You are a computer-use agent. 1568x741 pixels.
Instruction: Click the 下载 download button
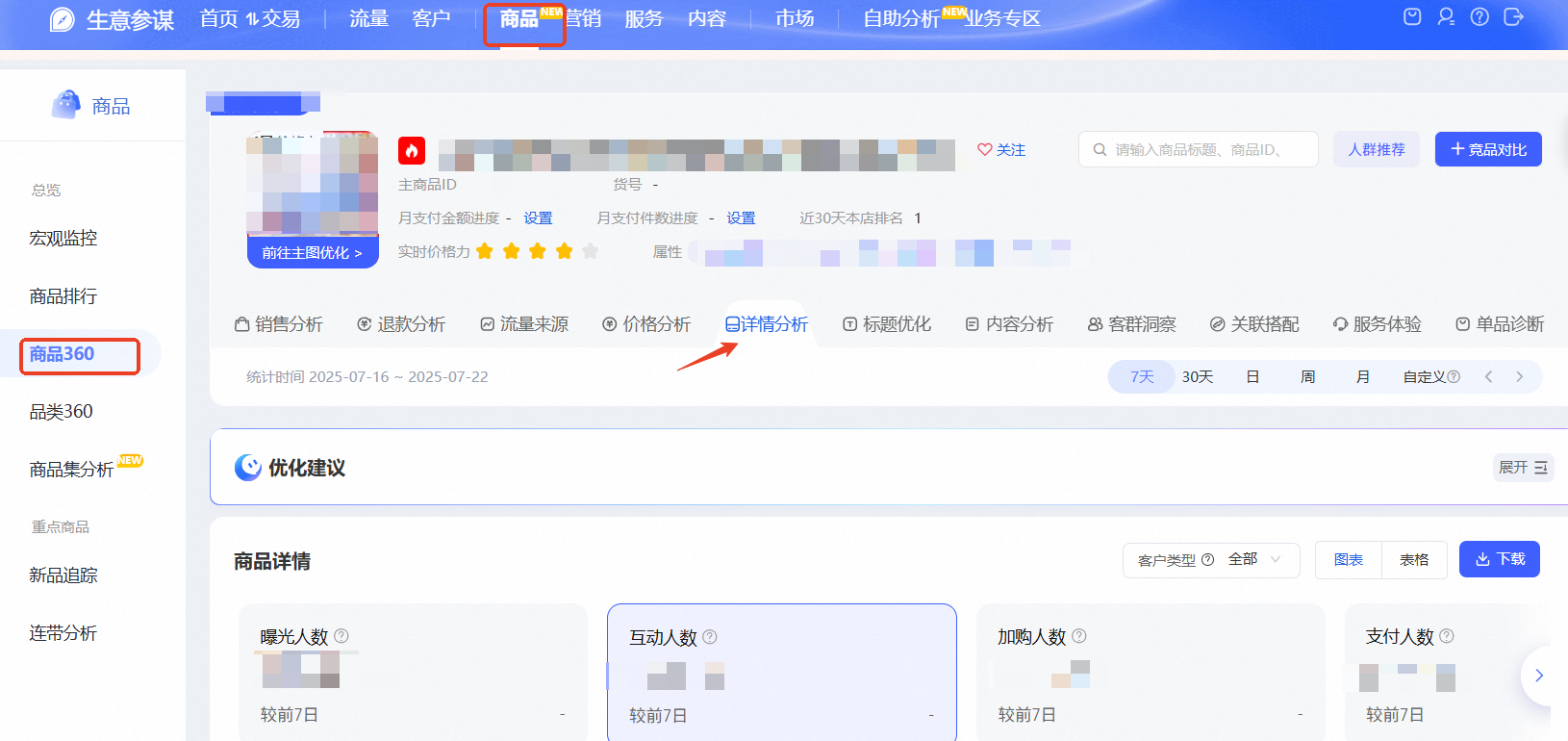pyautogui.click(x=1500, y=559)
